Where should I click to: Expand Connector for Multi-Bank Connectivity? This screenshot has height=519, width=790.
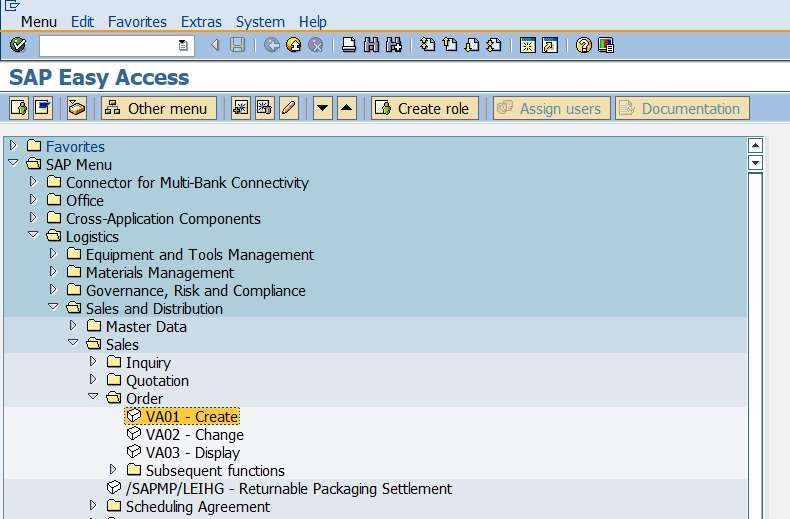pyautogui.click(x=33, y=181)
